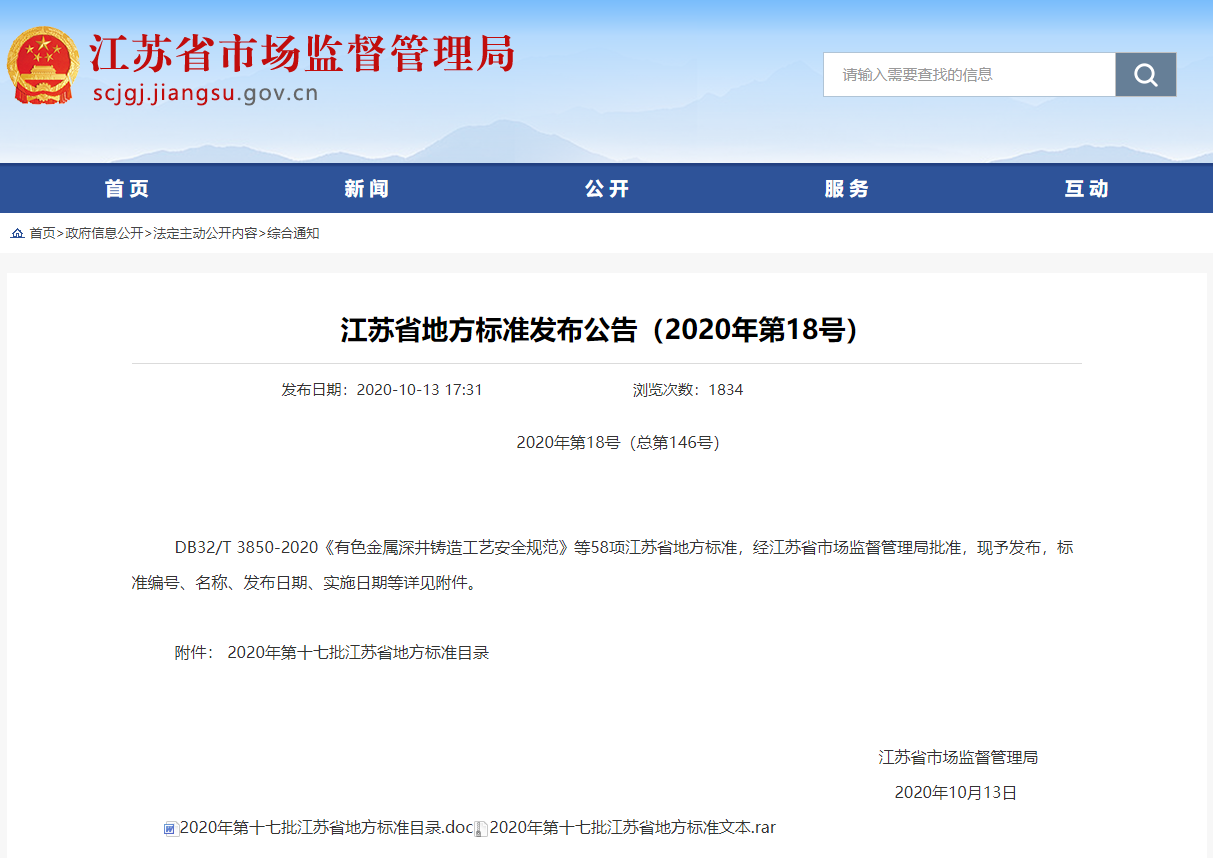Navigate to 政府信息公开 breadcrumb link
Image resolution: width=1213 pixels, height=858 pixels.
pos(104,233)
